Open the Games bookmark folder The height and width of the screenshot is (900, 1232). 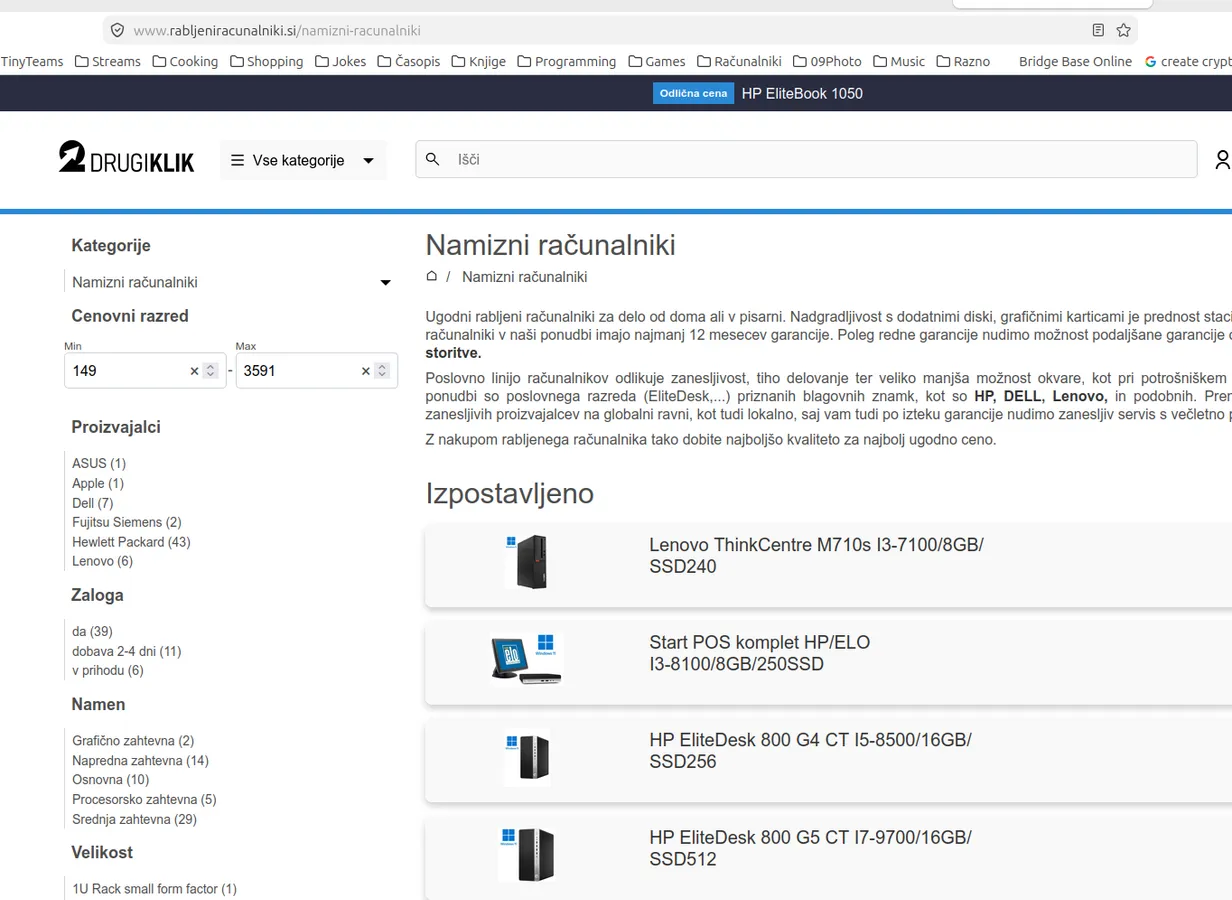pyautogui.click(x=657, y=61)
